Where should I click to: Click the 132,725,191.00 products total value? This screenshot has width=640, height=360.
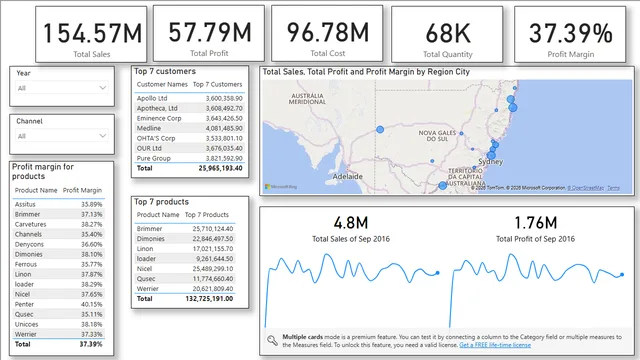[x=209, y=299]
